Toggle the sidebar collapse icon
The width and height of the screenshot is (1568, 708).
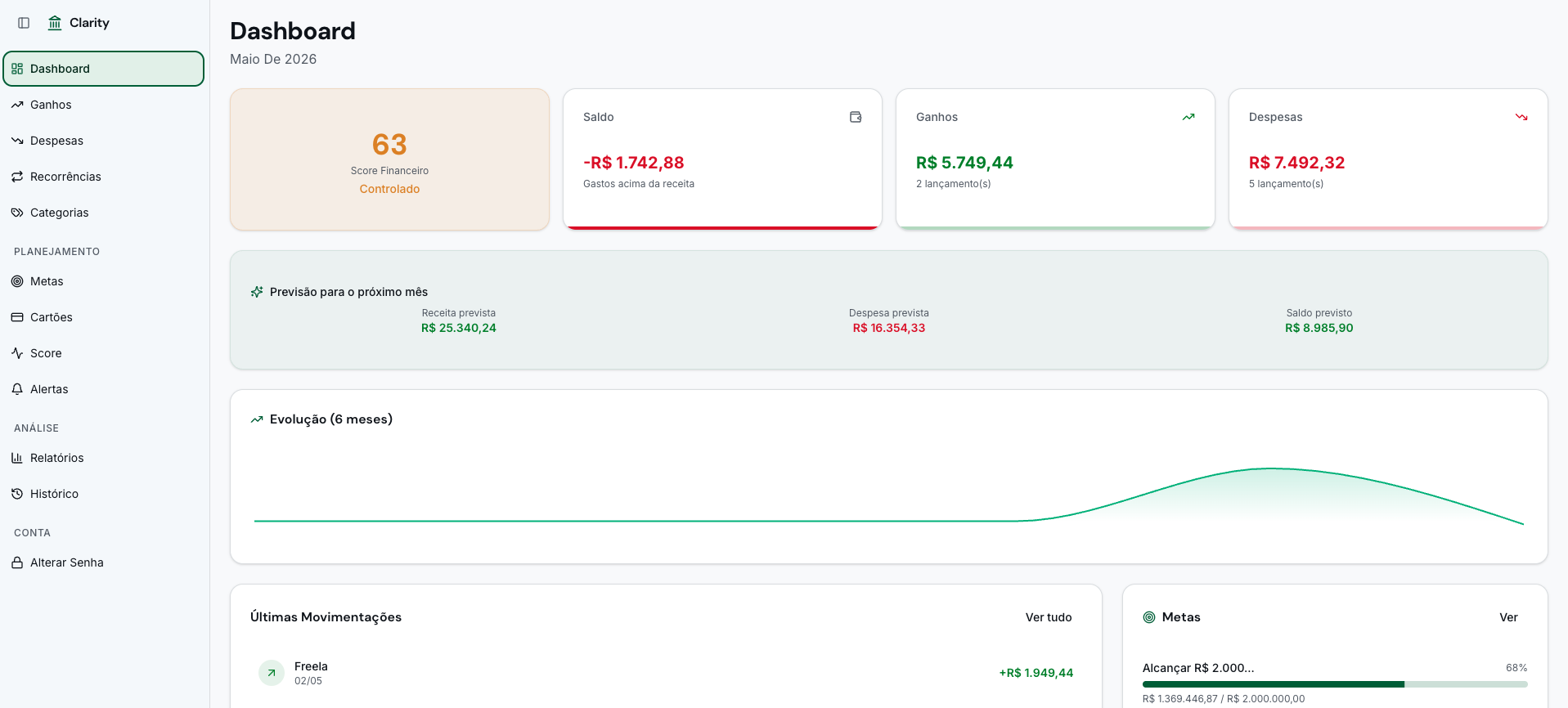(x=24, y=23)
